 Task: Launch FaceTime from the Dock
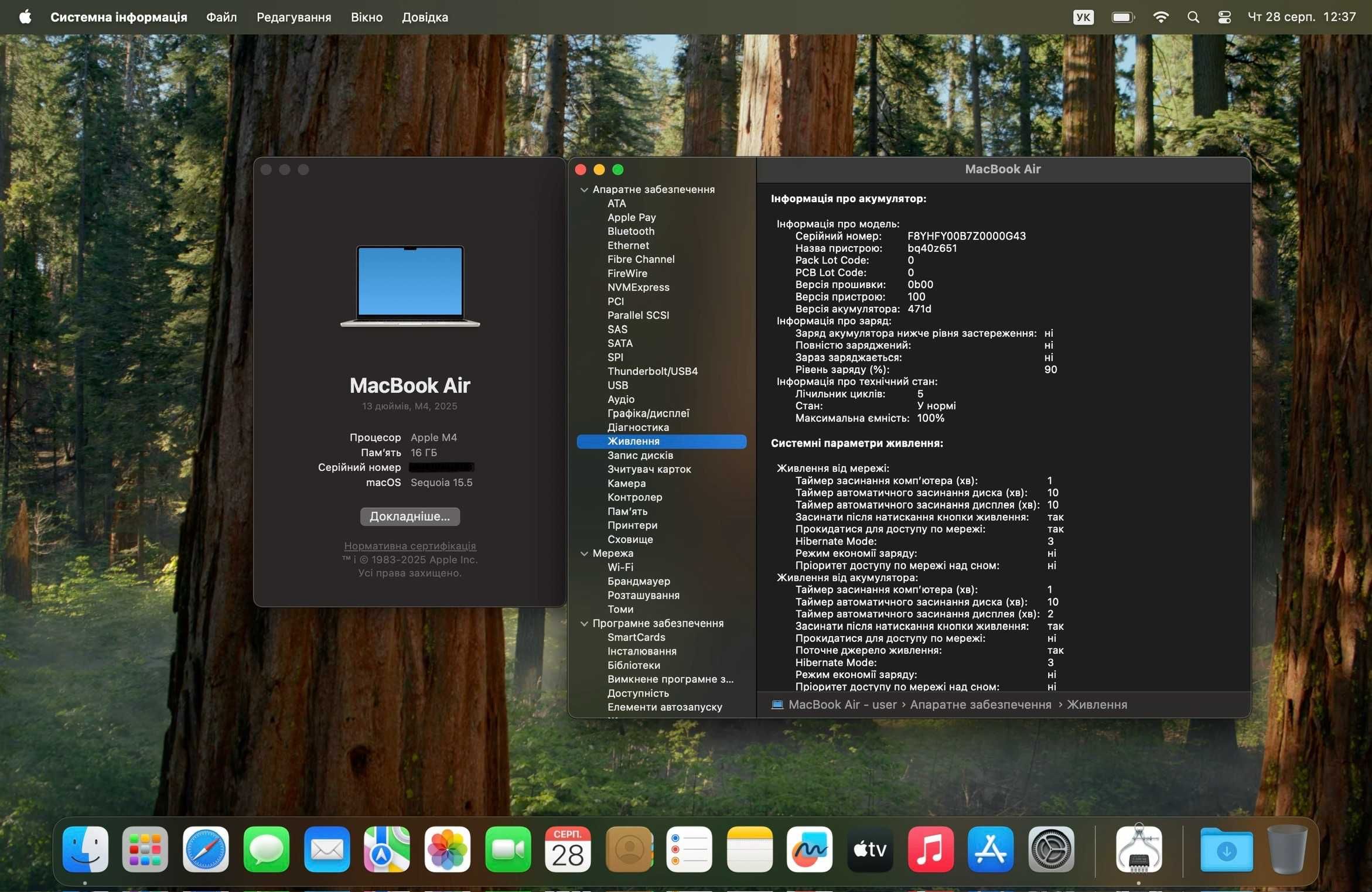pyautogui.click(x=508, y=849)
